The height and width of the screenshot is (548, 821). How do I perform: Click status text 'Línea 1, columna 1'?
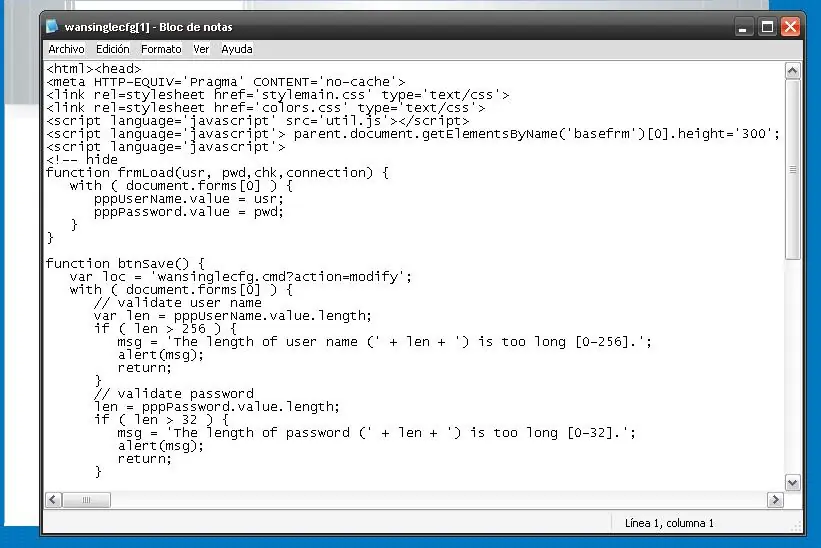[669, 523]
